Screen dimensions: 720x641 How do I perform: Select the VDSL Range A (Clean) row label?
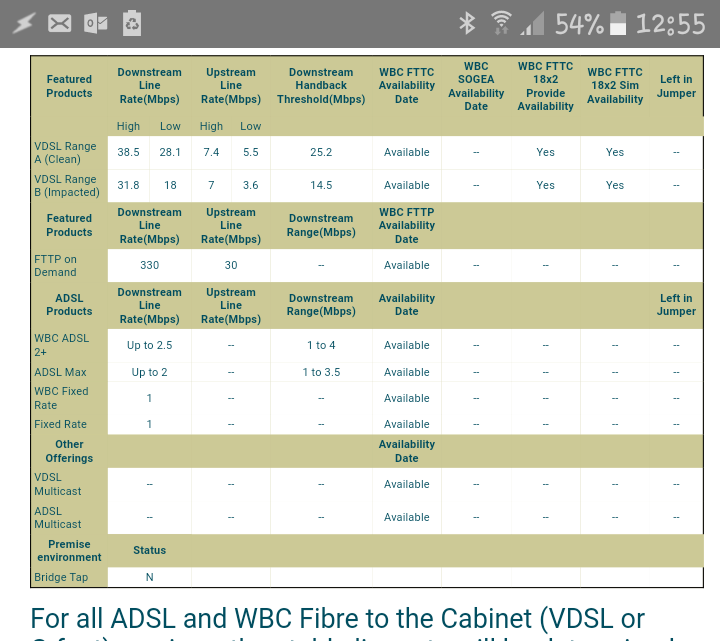tap(65, 152)
